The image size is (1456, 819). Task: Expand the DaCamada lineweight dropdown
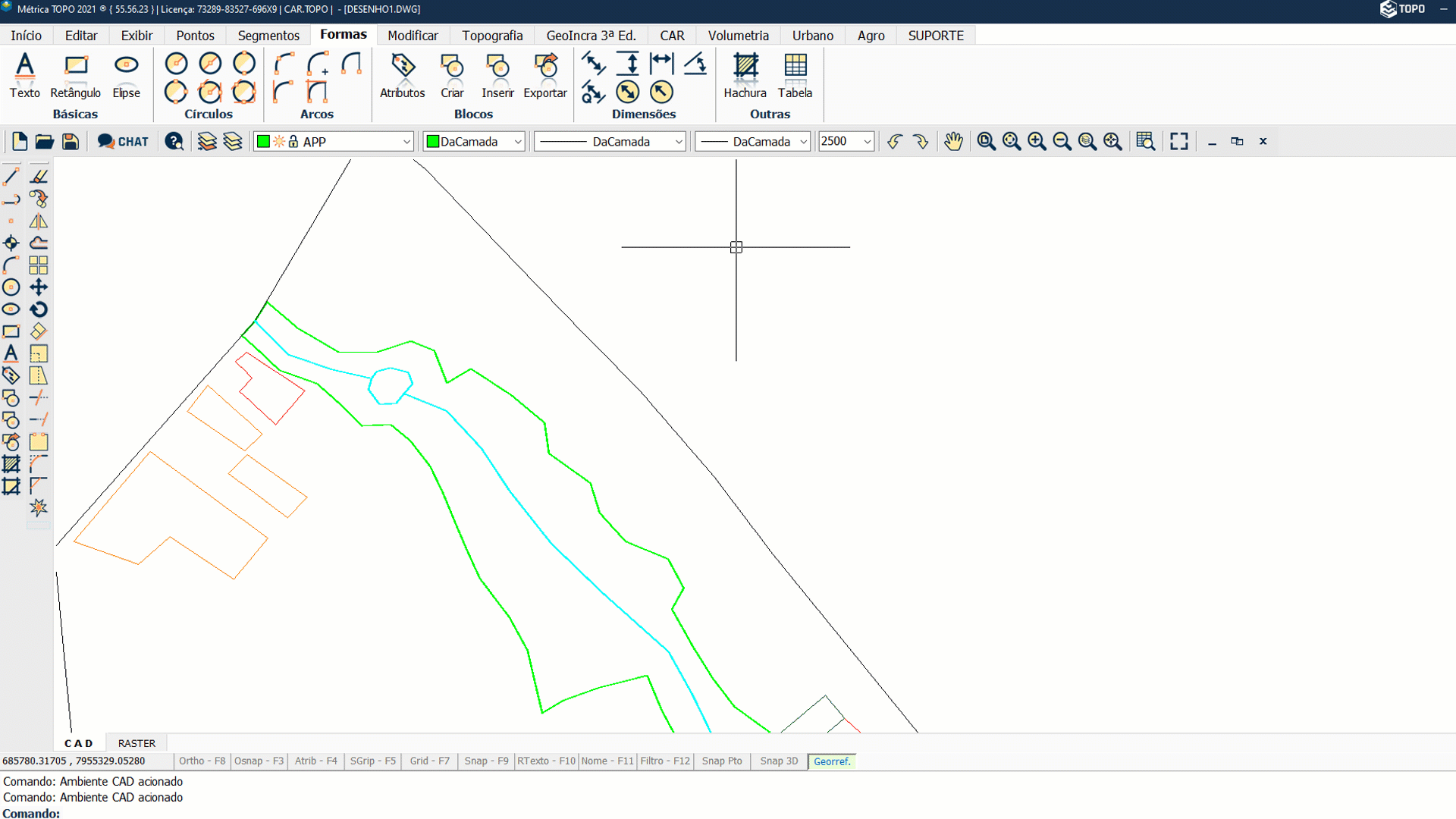803,142
